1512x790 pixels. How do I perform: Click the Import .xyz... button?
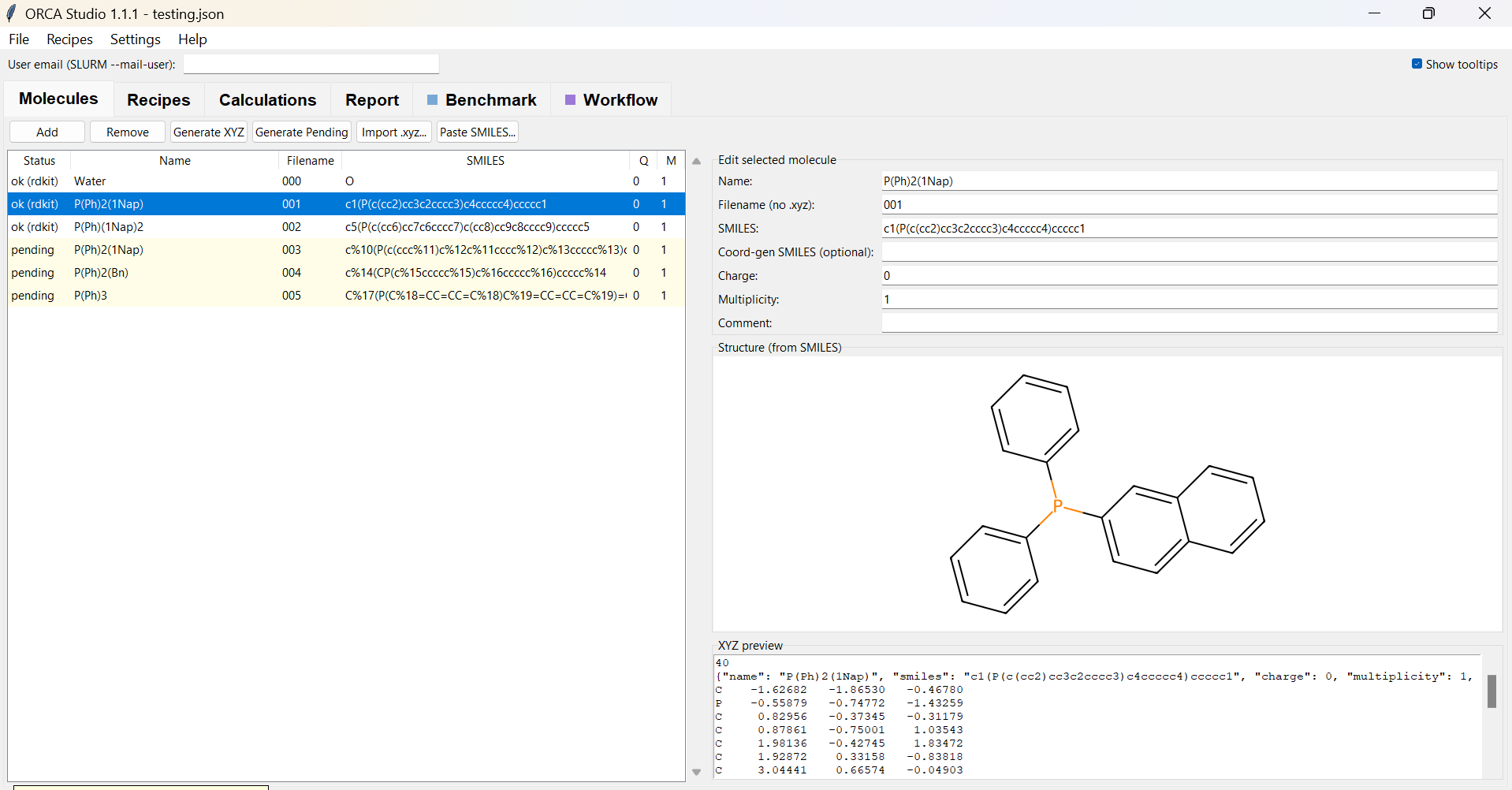pos(394,132)
